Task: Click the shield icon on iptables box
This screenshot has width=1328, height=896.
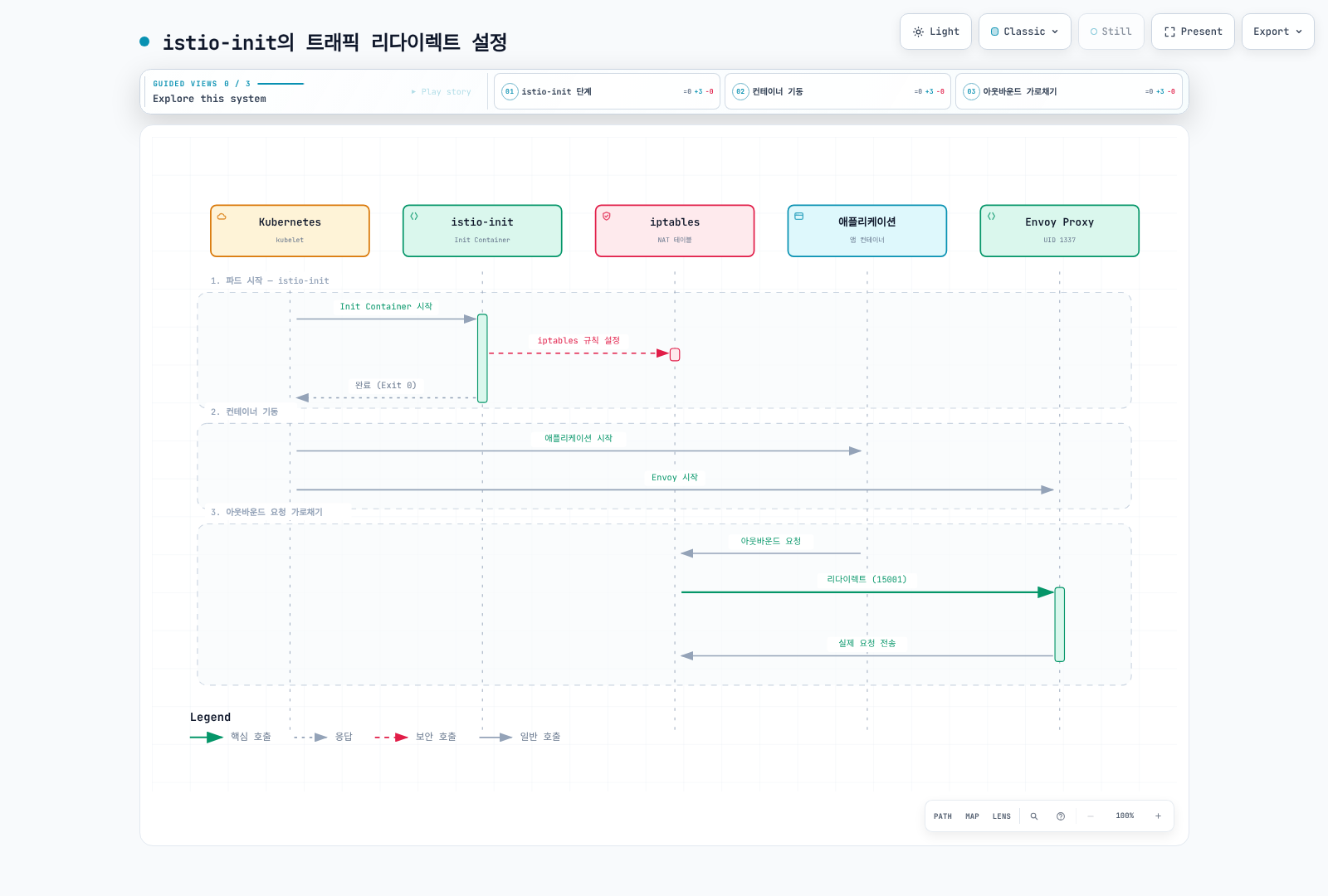Action: click(607, 216)
